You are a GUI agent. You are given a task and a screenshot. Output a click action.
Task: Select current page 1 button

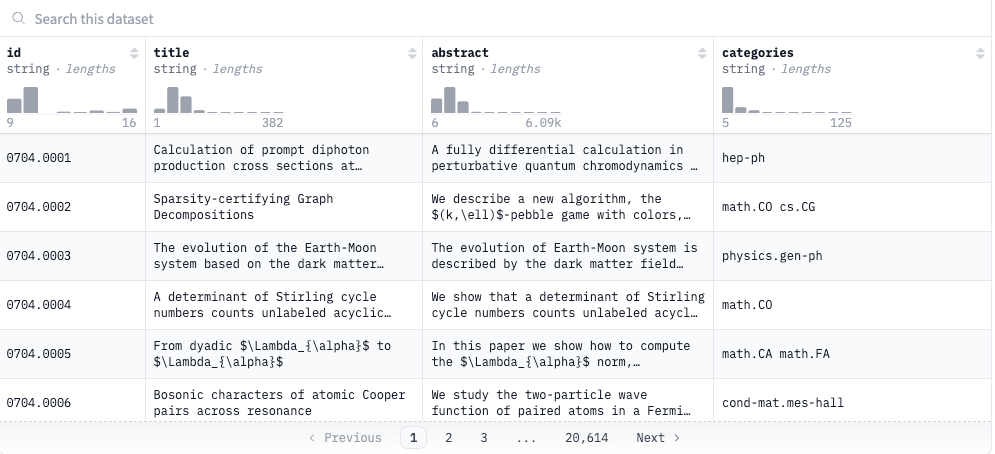click(x=413, y=437)
